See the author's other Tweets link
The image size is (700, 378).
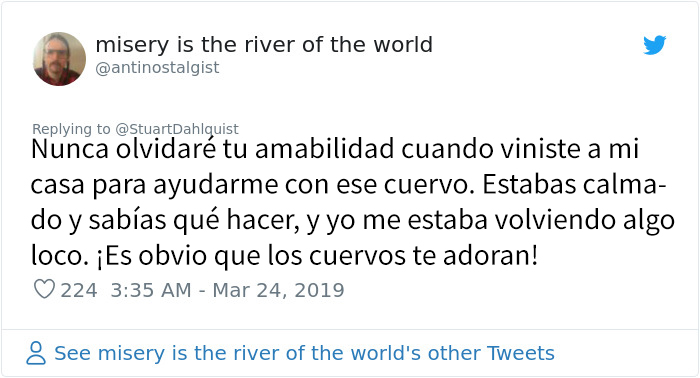[x=304, y=353]
